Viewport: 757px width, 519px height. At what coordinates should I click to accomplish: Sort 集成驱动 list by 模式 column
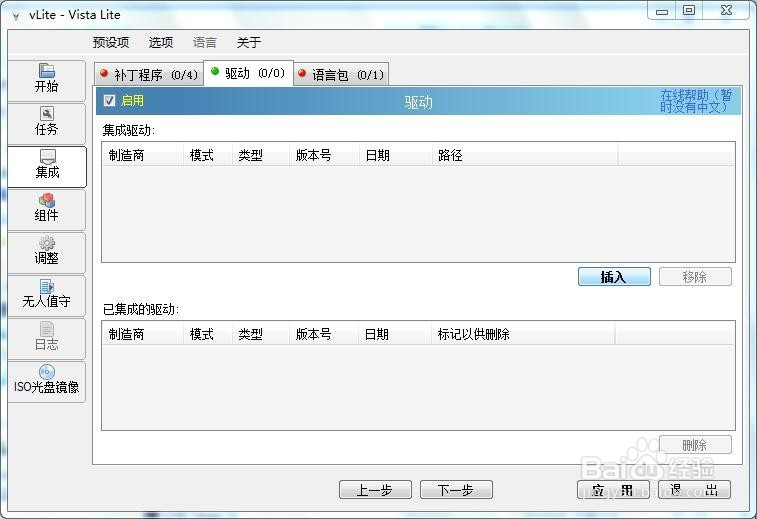(x=208, y=155)
